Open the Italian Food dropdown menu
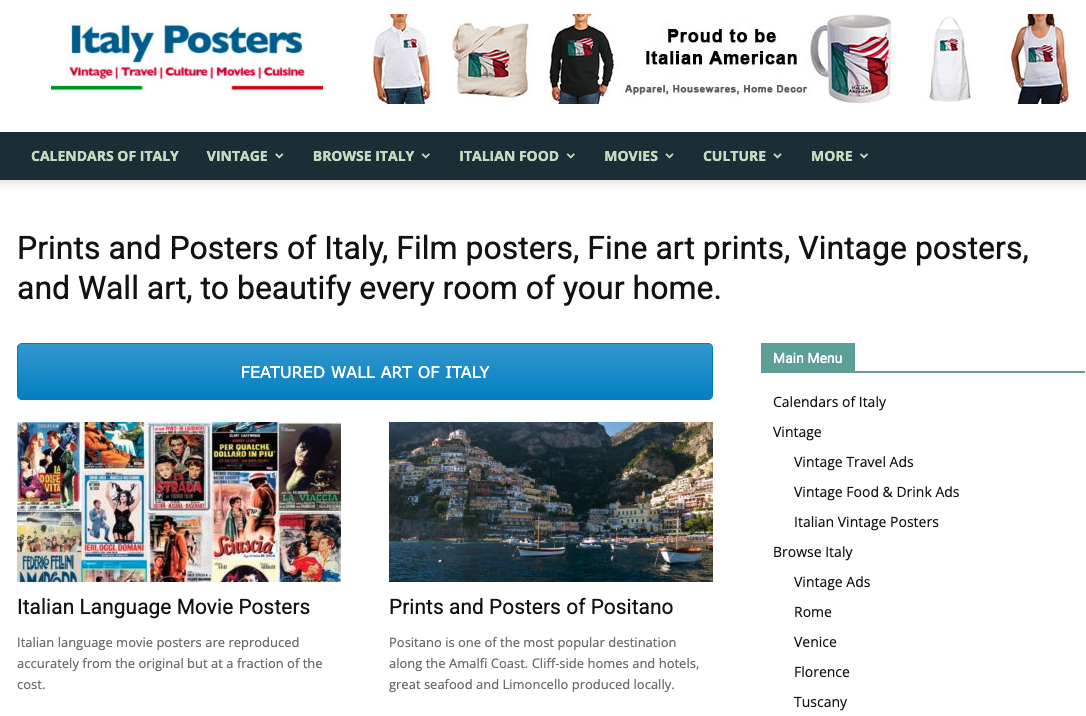 517,156
